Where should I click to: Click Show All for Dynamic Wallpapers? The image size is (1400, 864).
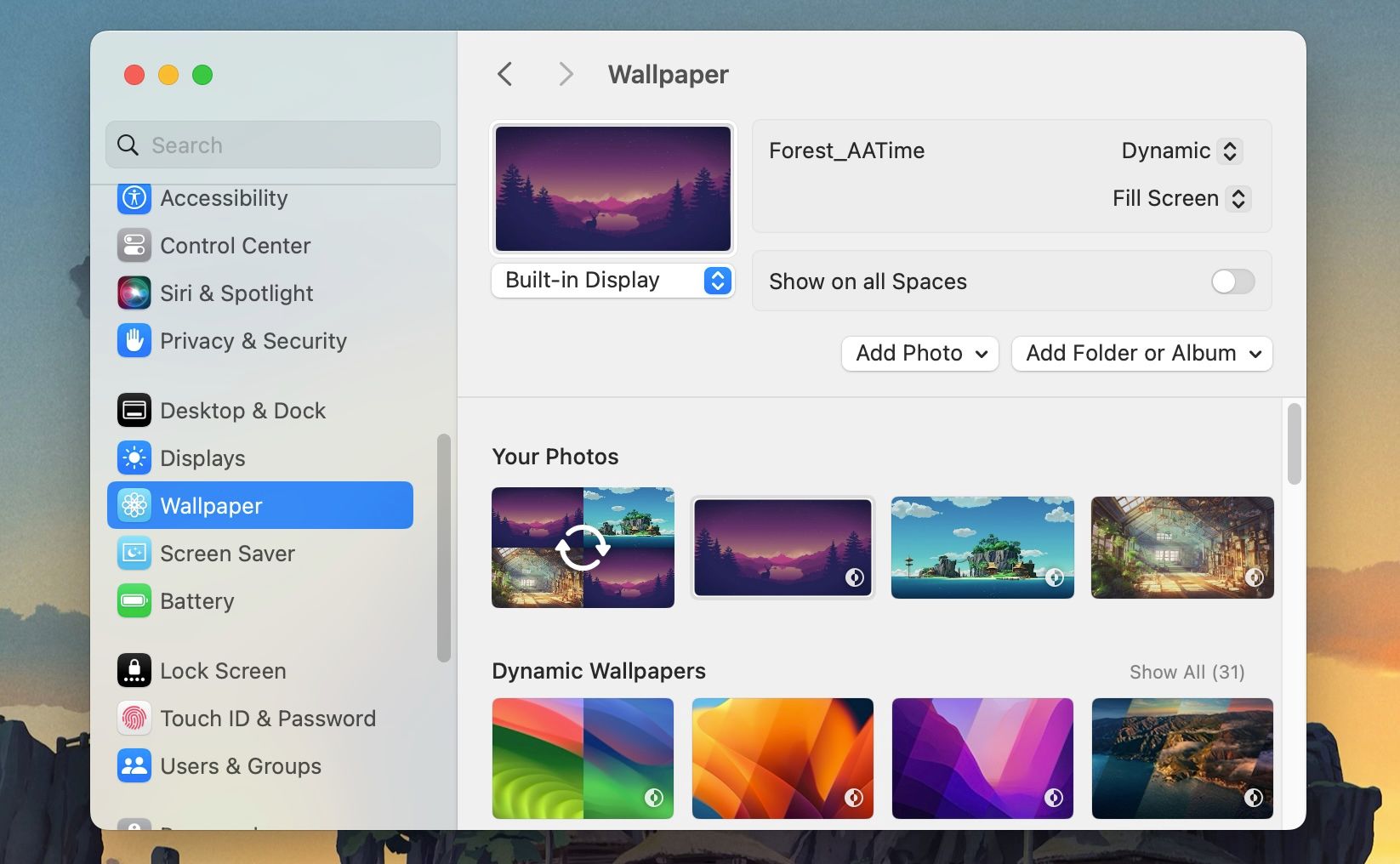tap(1187, 672)
